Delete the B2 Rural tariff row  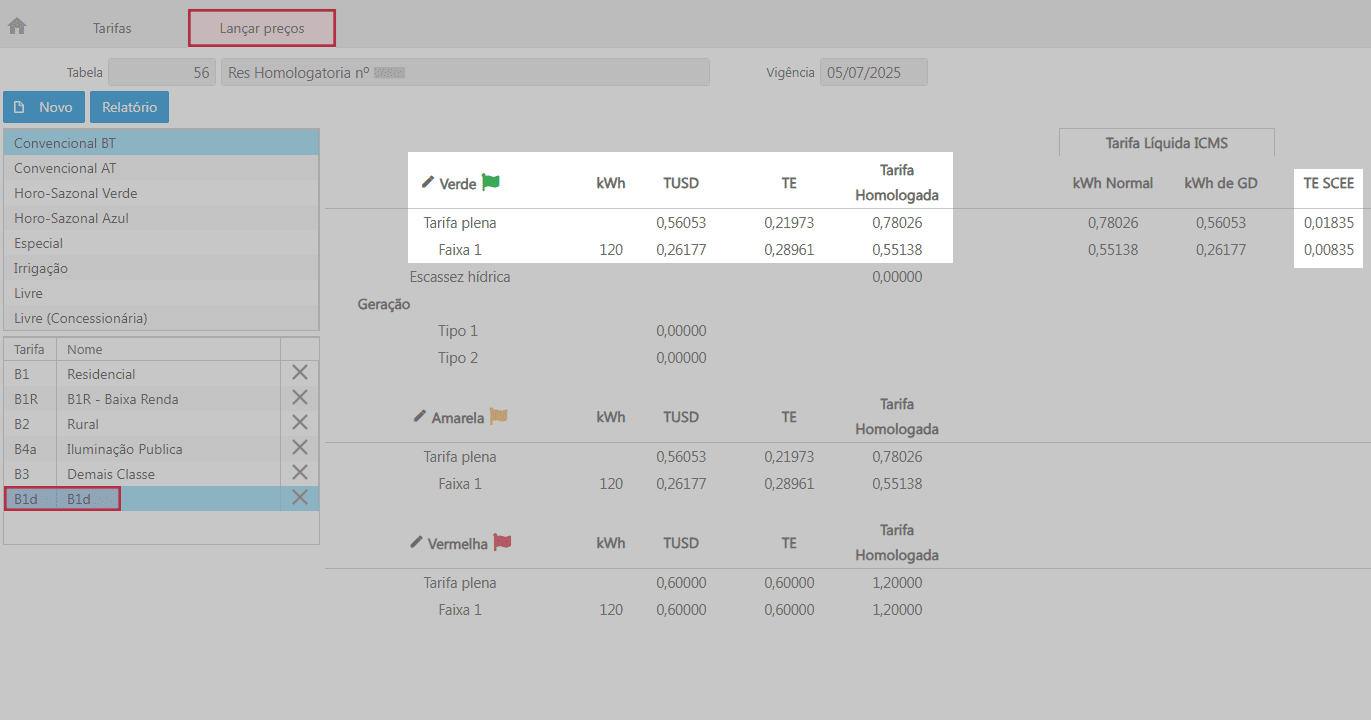[299, 423]
